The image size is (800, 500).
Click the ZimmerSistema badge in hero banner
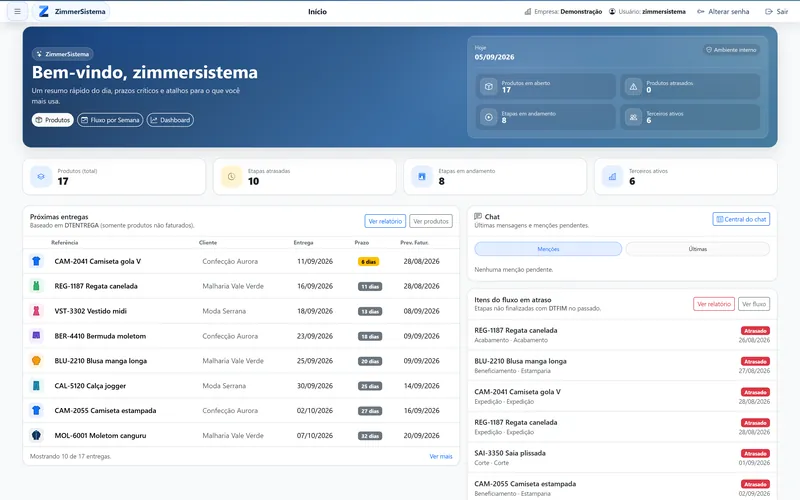point(63,54)
